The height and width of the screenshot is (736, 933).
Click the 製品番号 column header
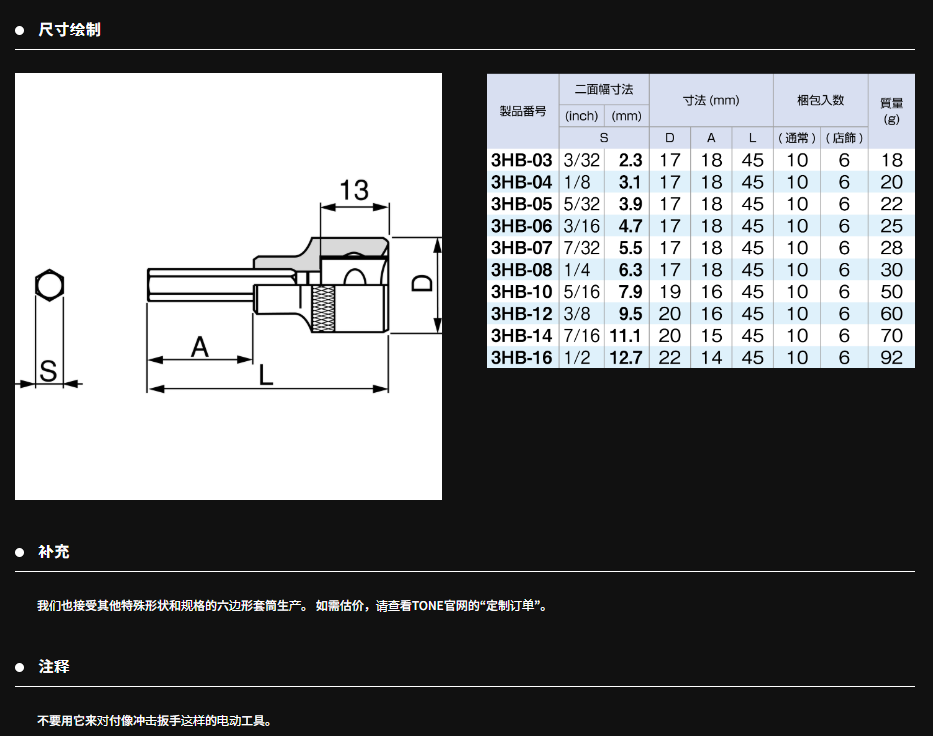522,111
